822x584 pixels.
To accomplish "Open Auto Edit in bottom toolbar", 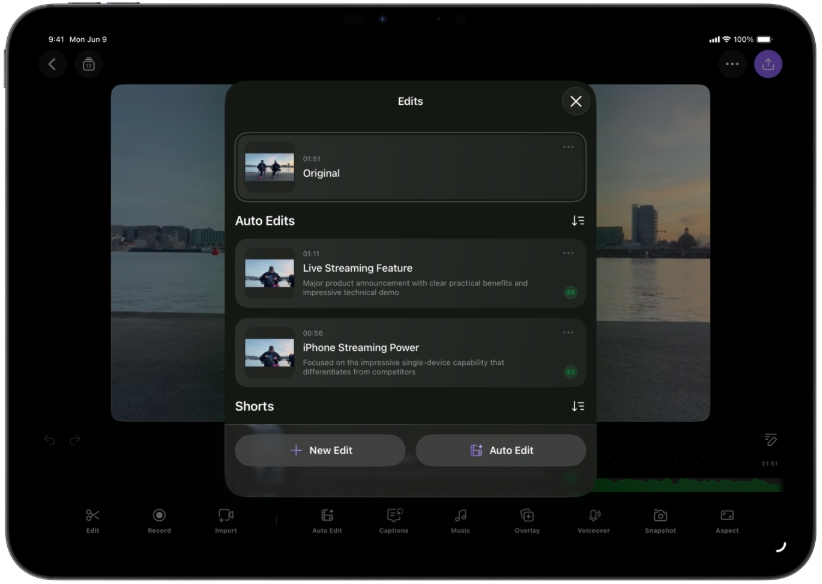I will tap(327, 521).
